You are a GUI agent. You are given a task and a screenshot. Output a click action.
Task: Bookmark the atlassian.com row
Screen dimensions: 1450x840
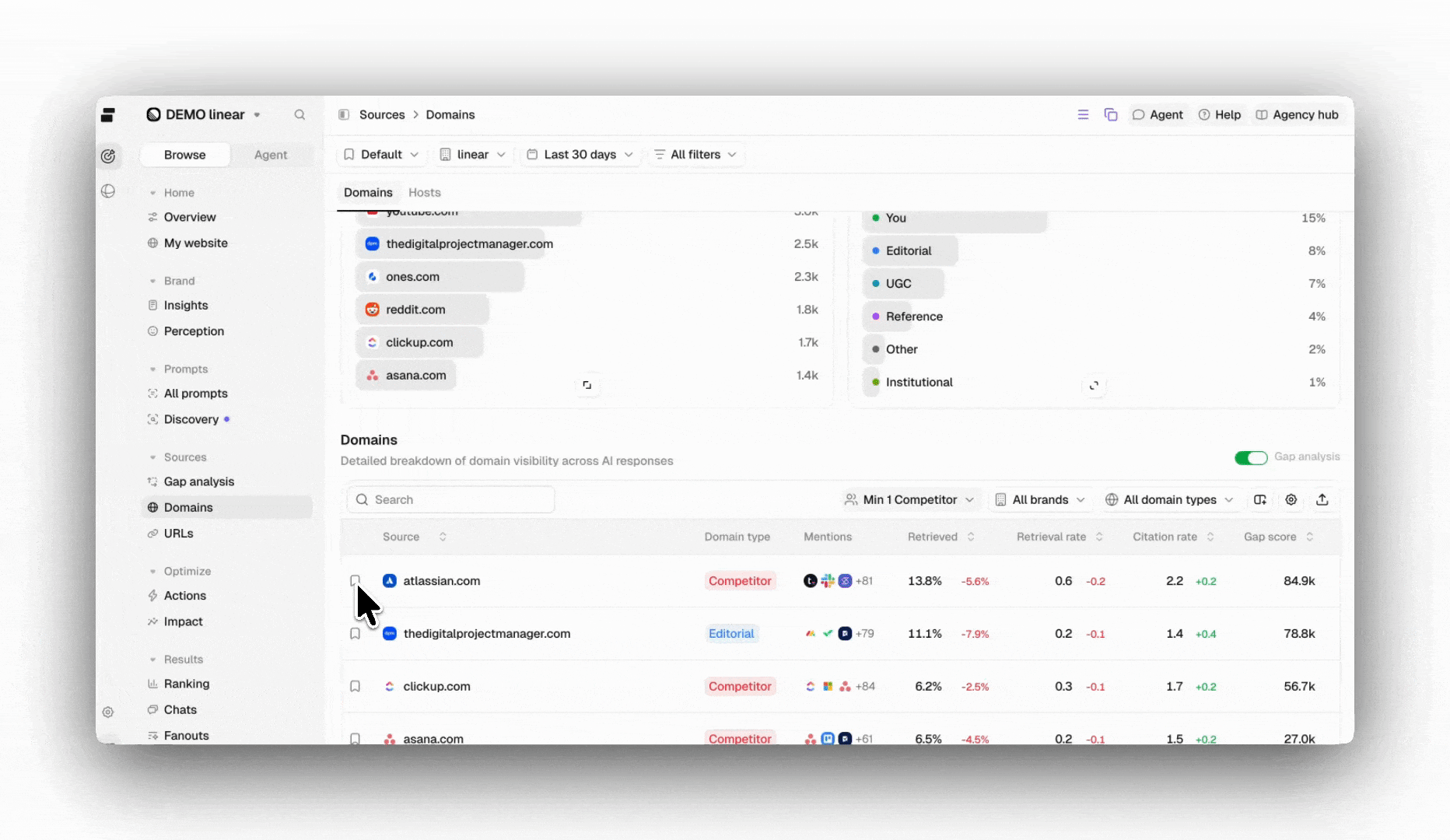[x=355, y=581]
